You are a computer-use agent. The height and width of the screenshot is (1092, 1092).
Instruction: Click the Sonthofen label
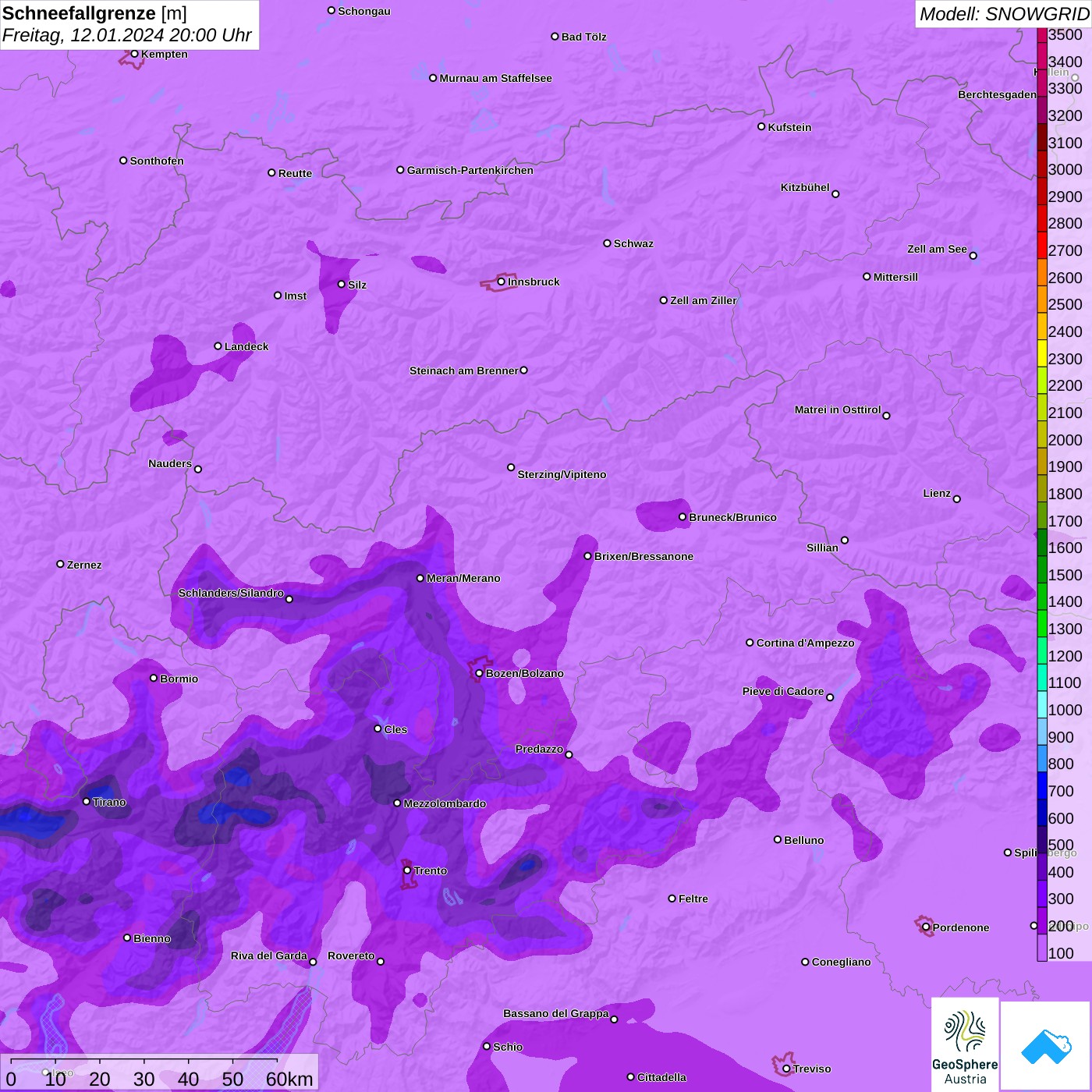(157, 161)
